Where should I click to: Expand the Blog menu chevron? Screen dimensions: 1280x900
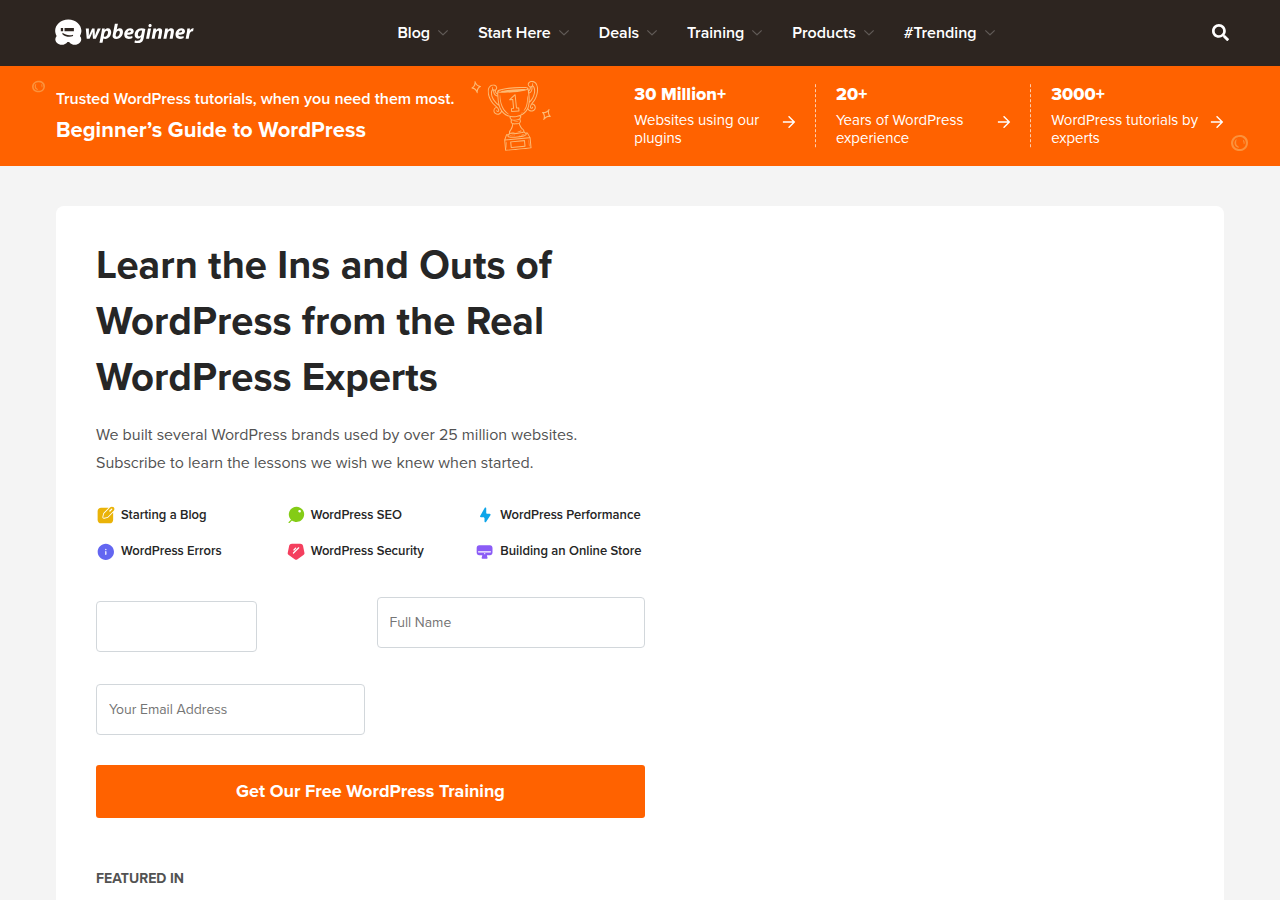(443, 33)
